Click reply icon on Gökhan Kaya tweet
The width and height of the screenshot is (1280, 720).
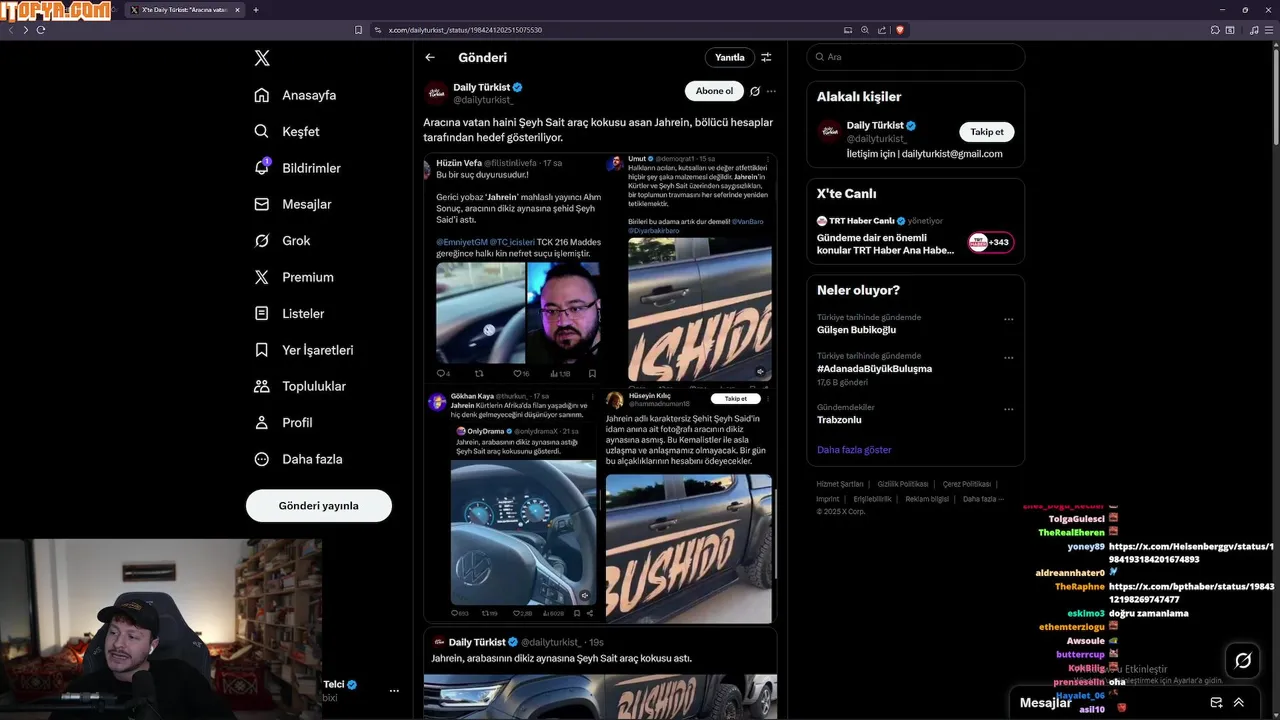pos(454,613)
